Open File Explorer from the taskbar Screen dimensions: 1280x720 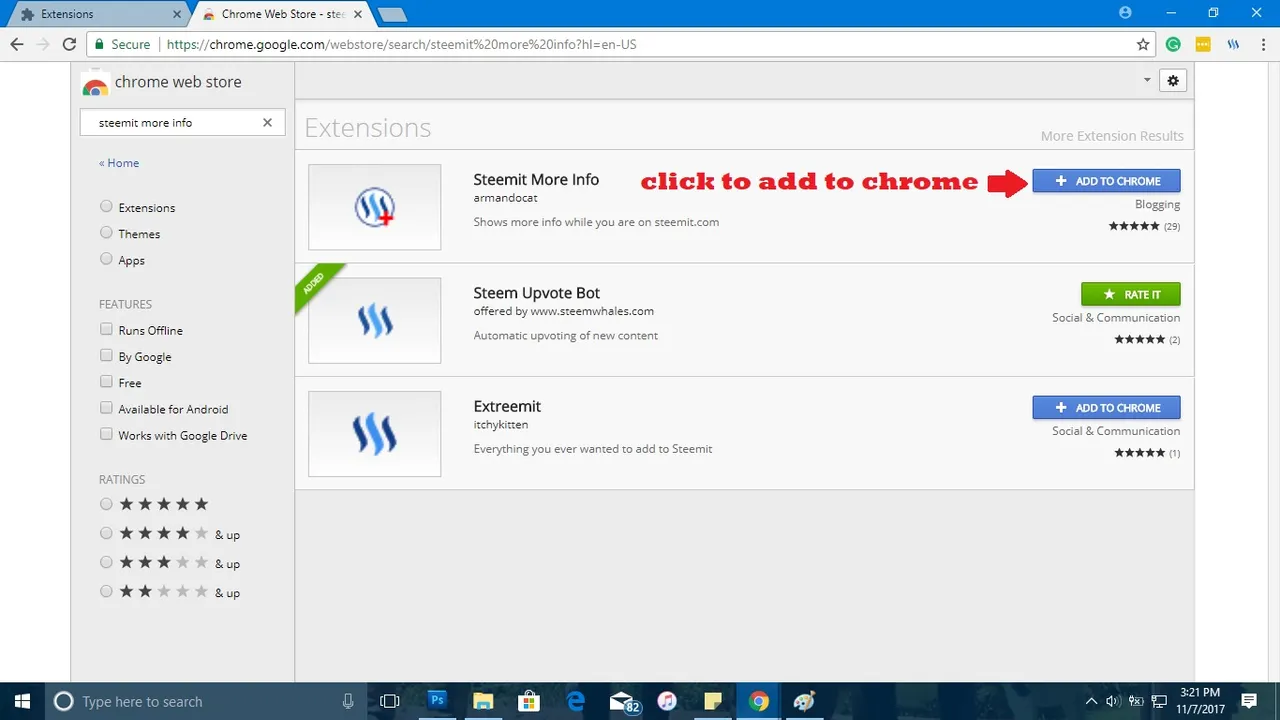coord(483,701)
